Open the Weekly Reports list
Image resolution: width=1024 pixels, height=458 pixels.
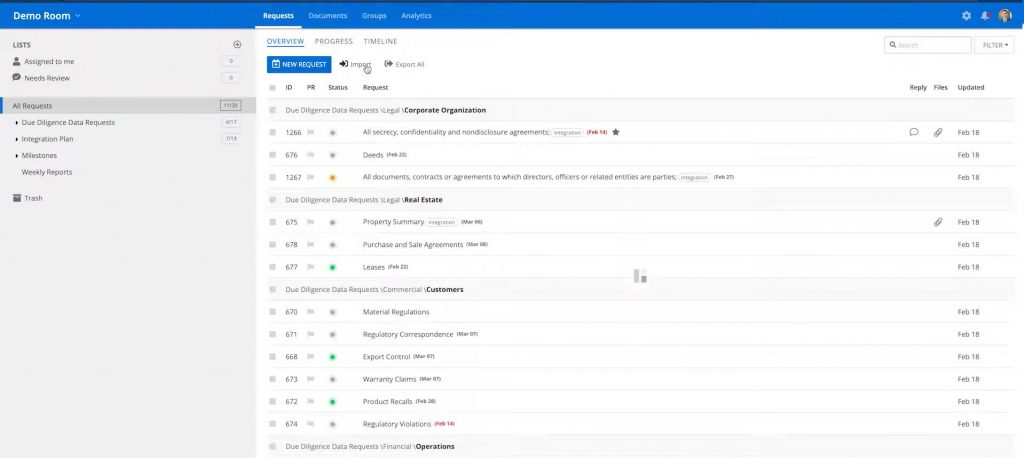(47, 172)
